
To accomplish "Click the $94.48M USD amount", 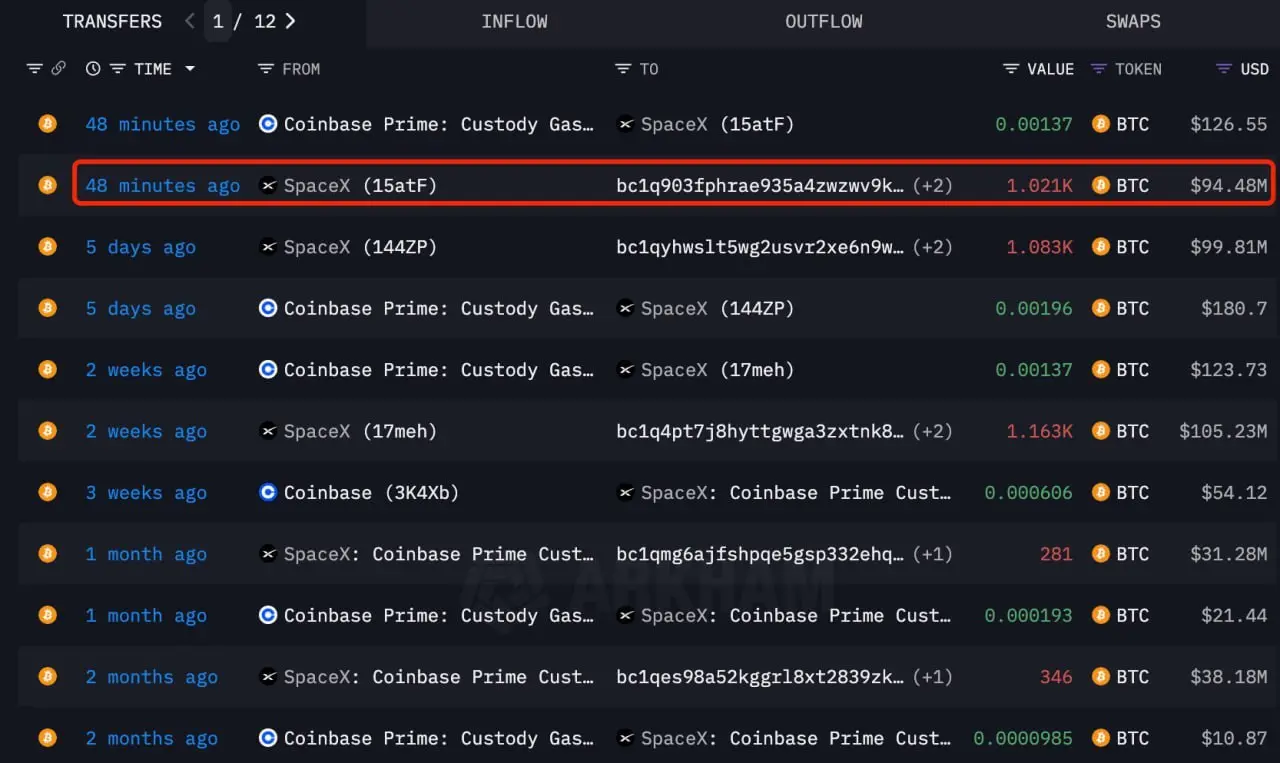I will (x=1229, y=186).
